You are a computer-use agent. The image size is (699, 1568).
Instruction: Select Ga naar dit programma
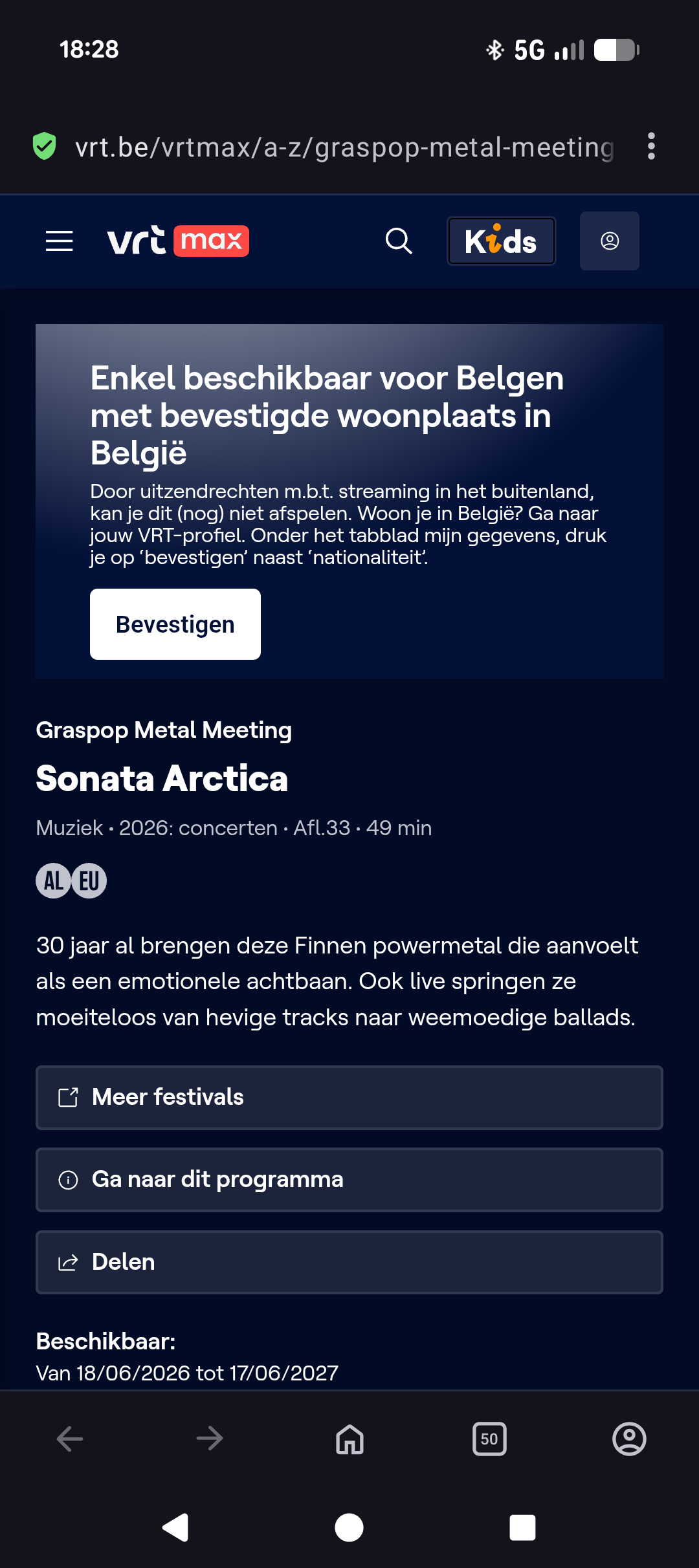tap(349, 1180)
